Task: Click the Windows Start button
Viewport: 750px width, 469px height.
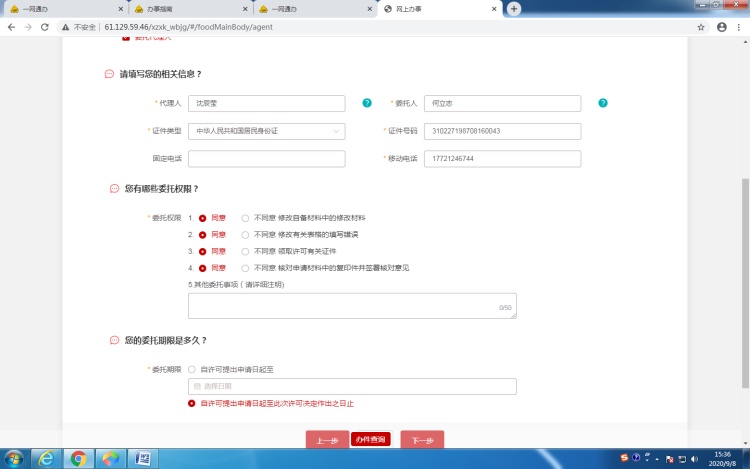Action: pyautogui.click(x=13, y=458)
